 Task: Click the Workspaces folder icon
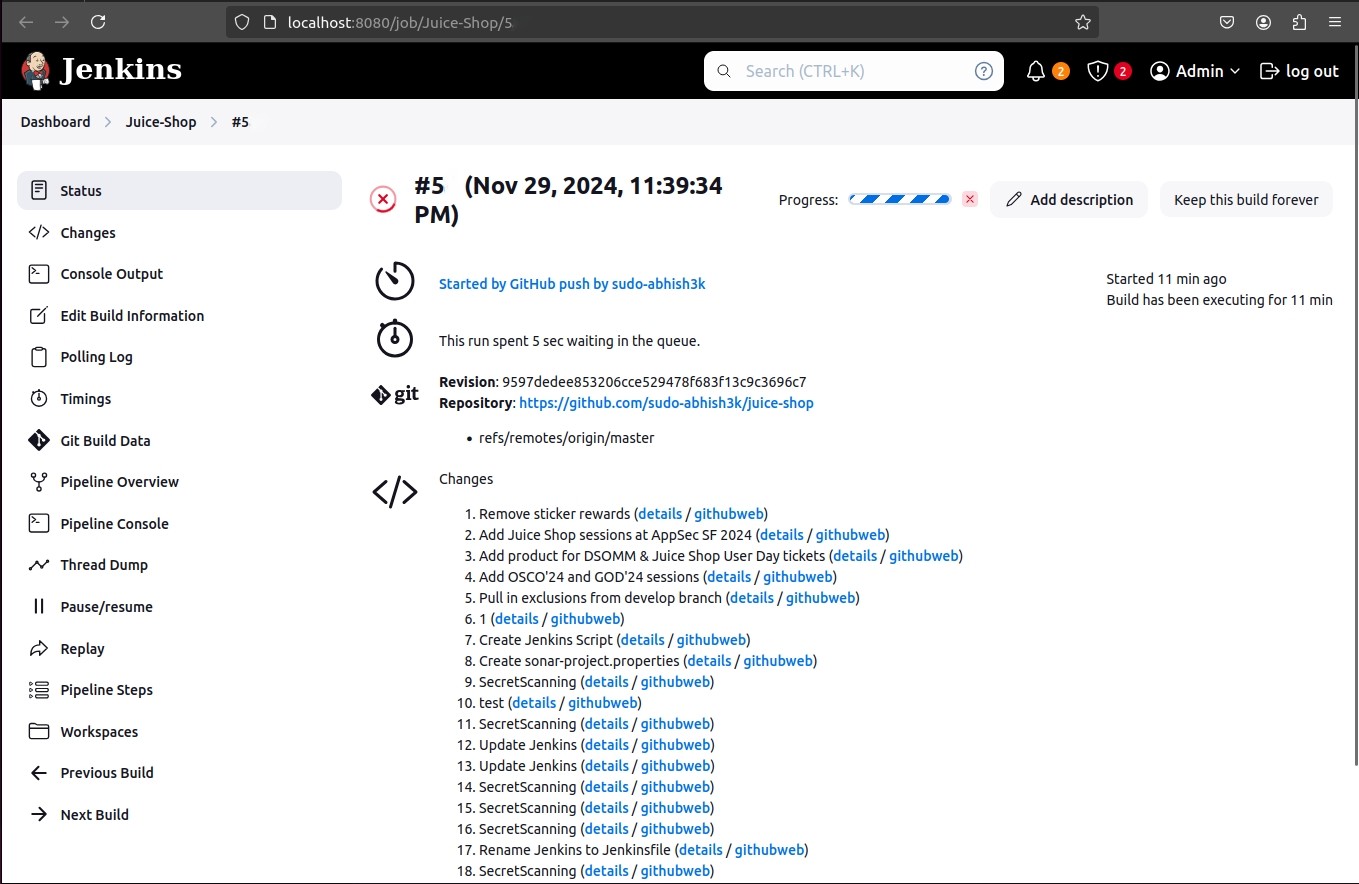click(x=39, y=731)
